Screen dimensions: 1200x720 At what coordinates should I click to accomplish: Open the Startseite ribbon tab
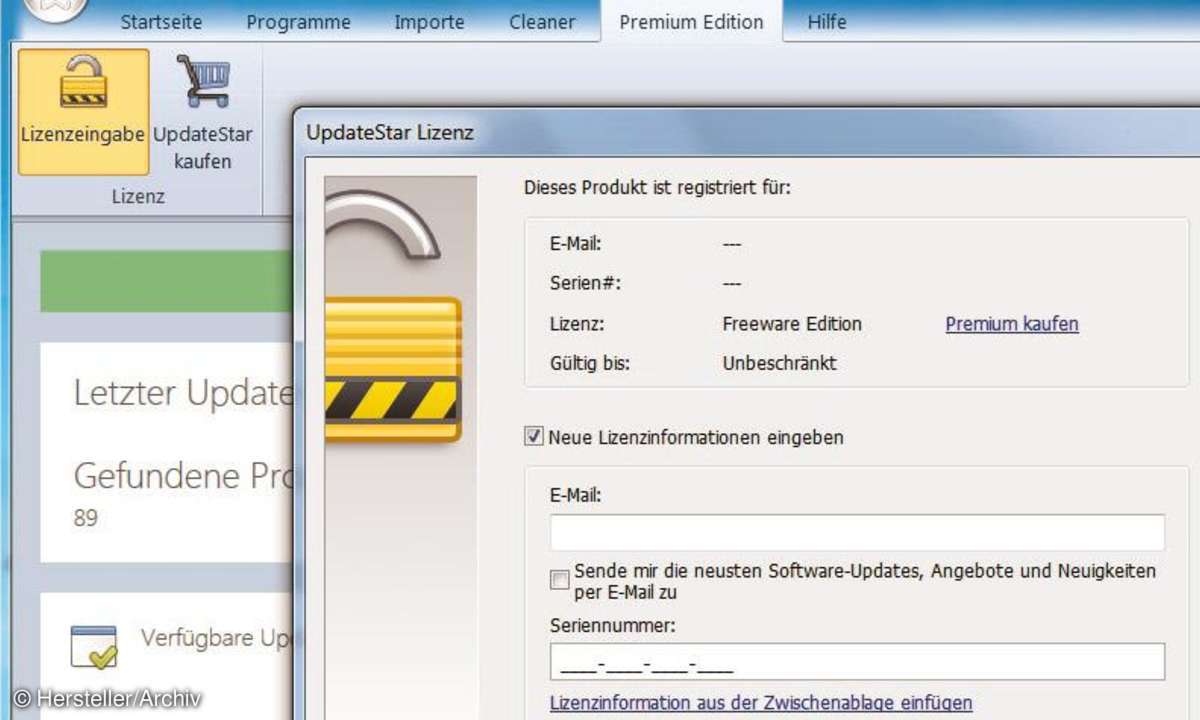(161, 21)
